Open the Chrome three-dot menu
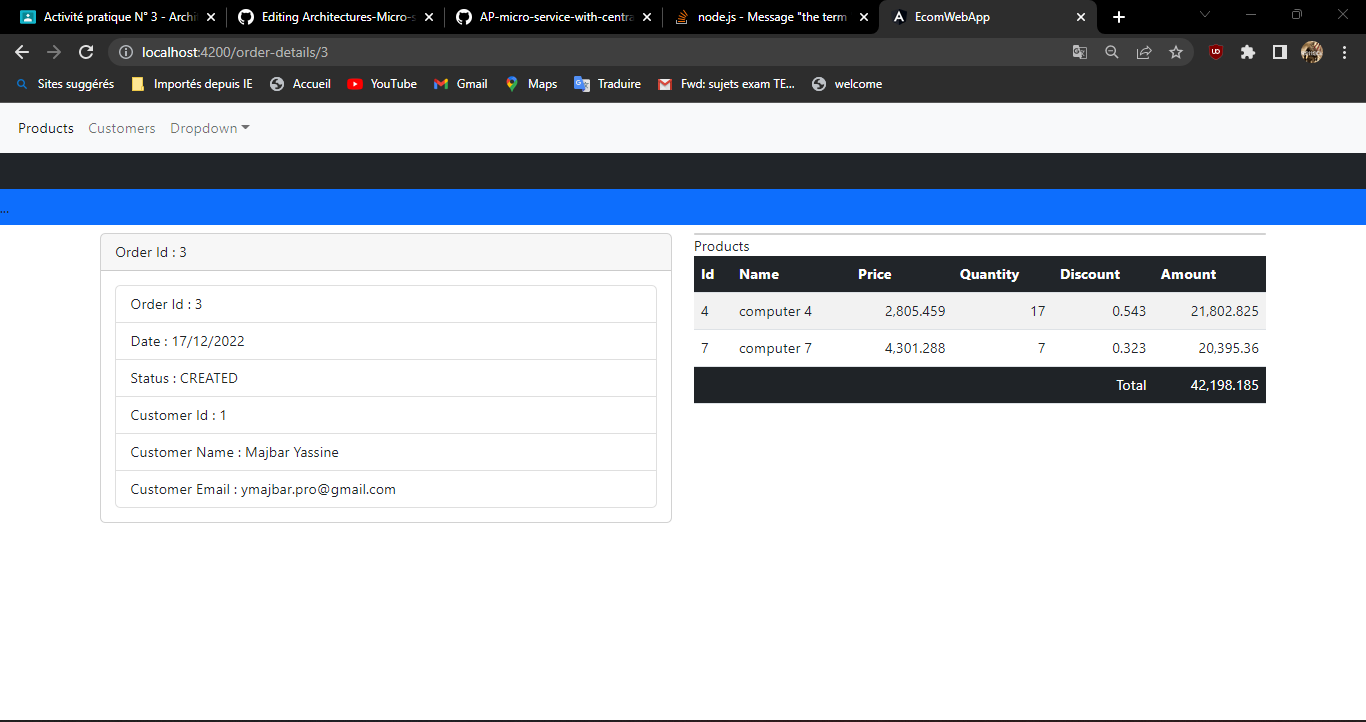The image size is (1366, 722). (x=1345, y=52)
